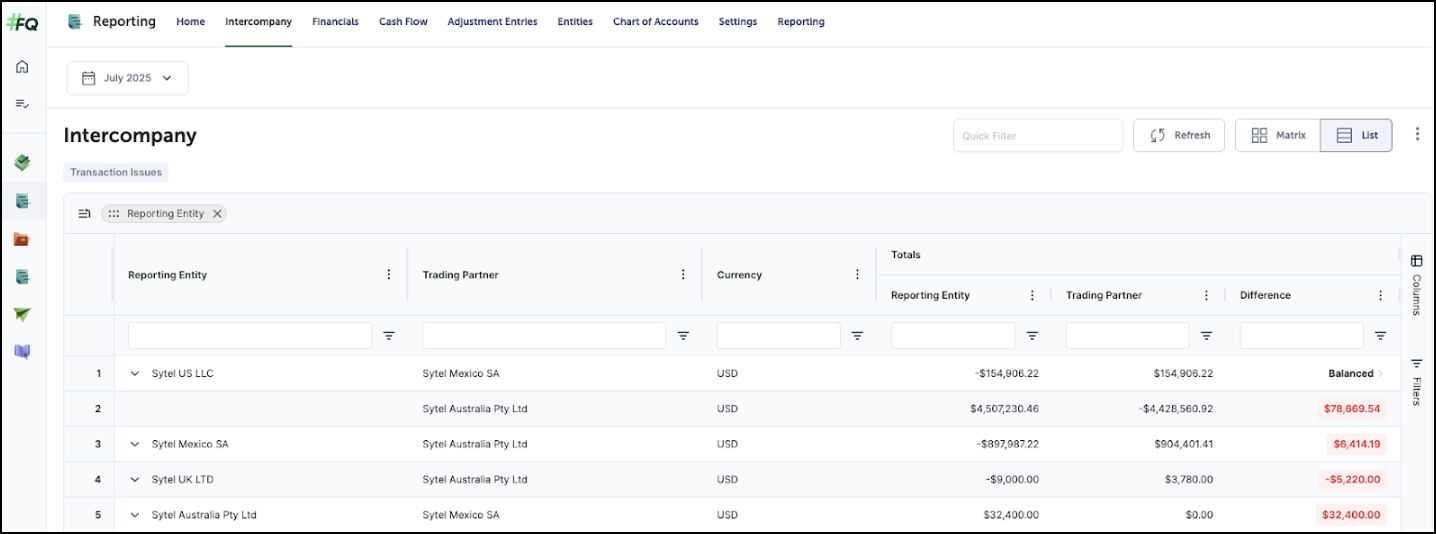Click the Quick Filter input field
This screenshot has width=1436, height=534.
tap(1037, 136)
